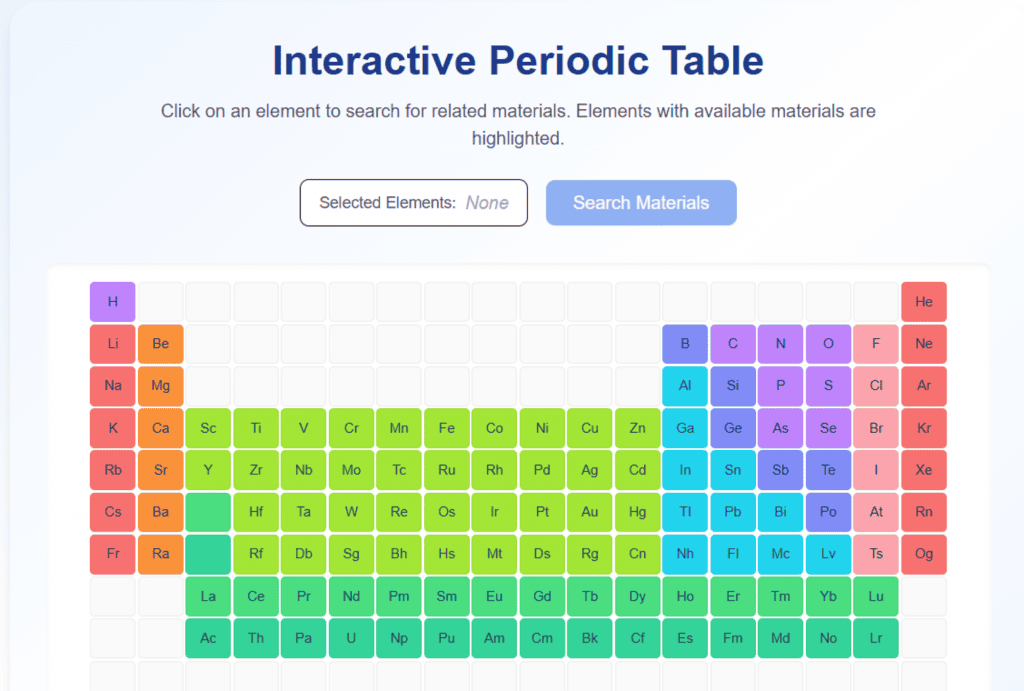
Task: Click the Zinc (Zn) element
Action: click(x=637, y=427)
